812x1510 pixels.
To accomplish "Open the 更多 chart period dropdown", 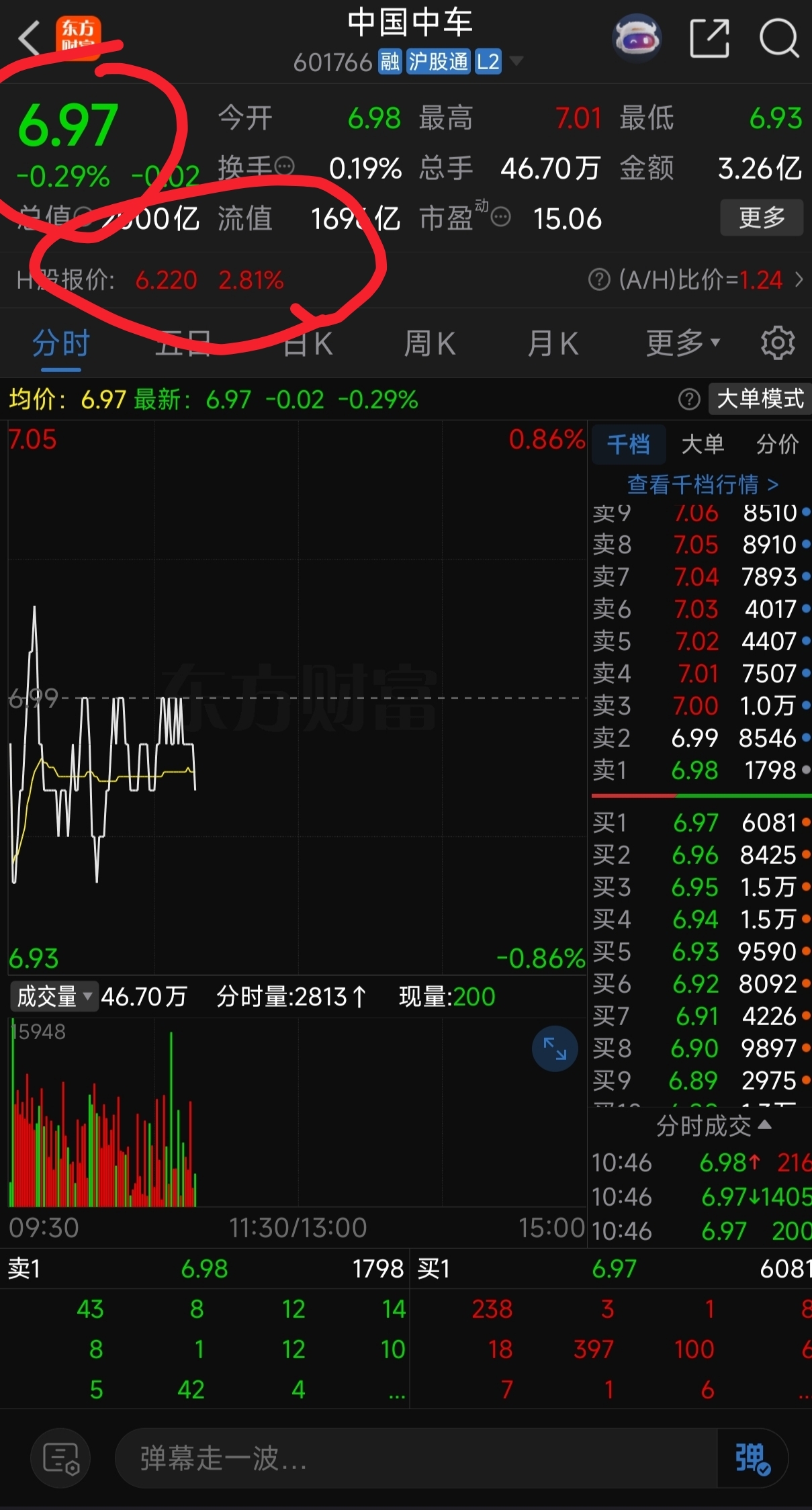I will tap(682, 343).
